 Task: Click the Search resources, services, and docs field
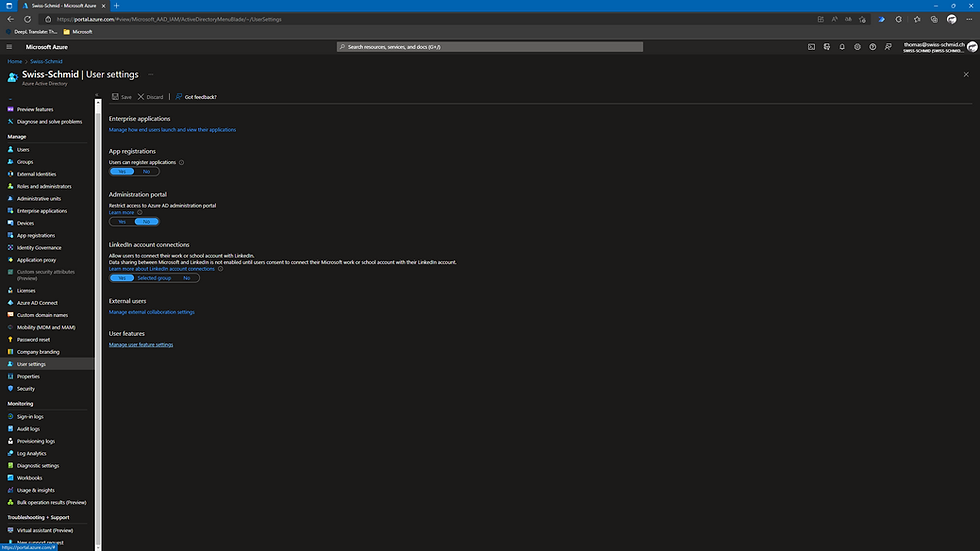[489, 47]
